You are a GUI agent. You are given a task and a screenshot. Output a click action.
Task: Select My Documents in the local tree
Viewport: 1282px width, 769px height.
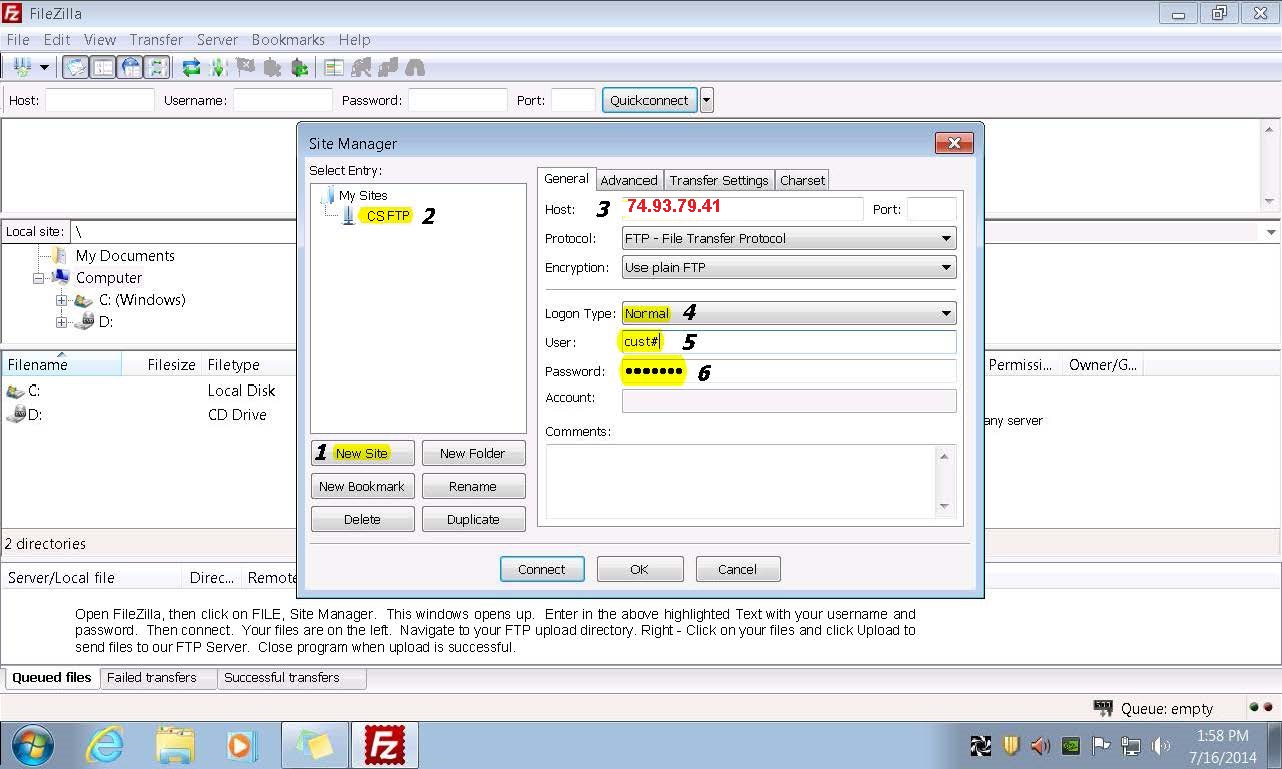coord(125,256)
